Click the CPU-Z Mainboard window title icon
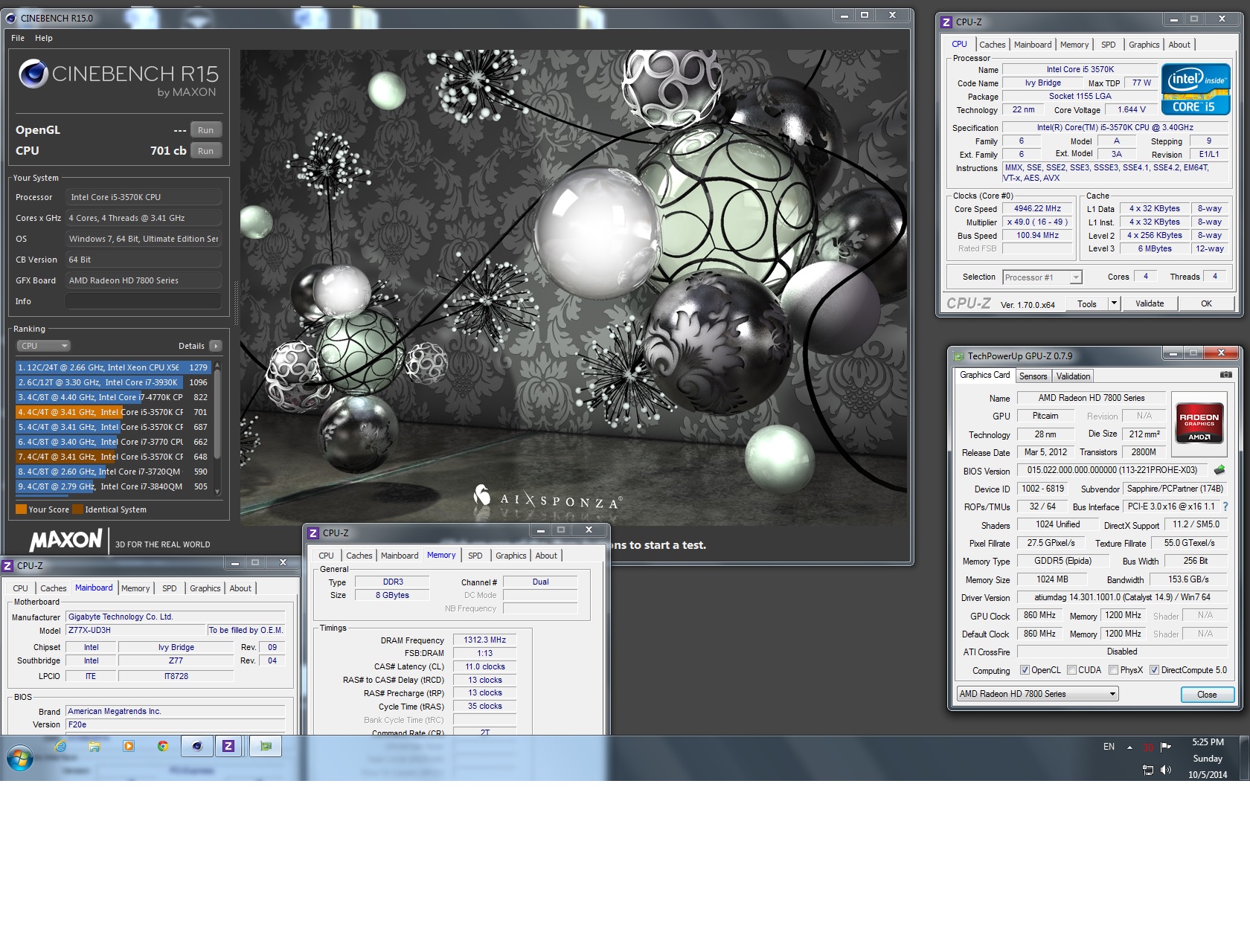This screenshot has width=1250, height=952. (8, 566)
